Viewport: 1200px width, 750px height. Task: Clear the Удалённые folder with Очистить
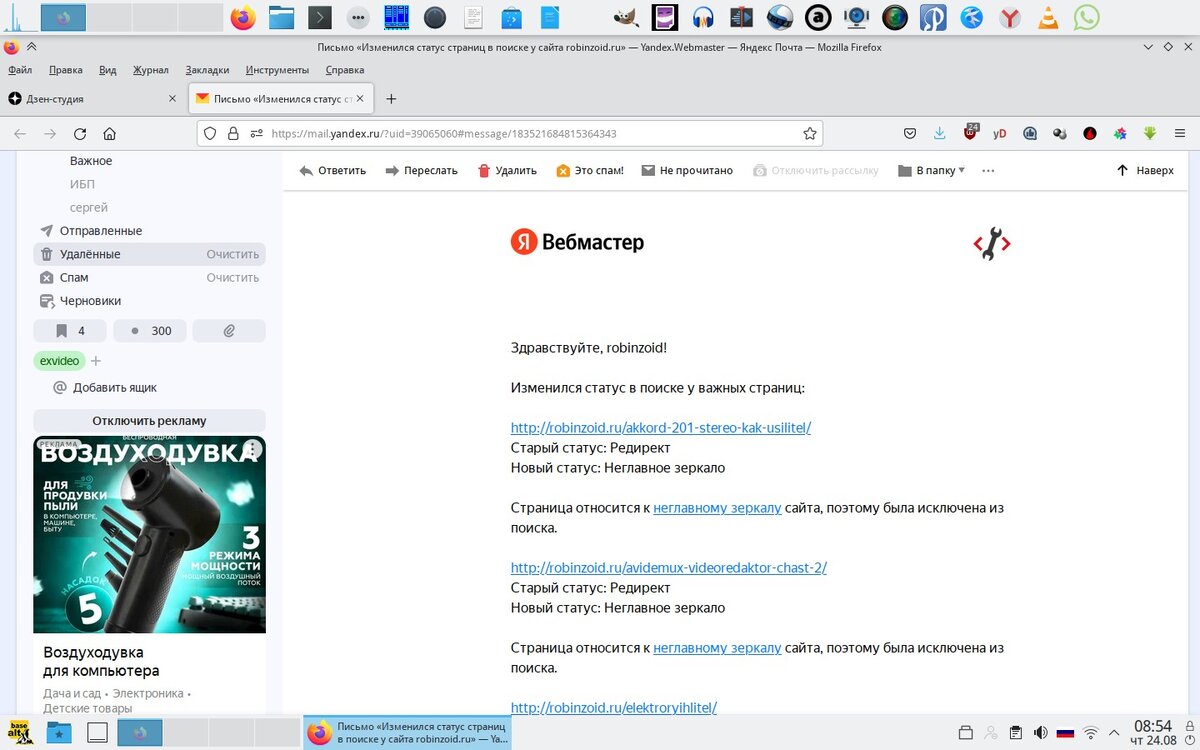pos(233,254)
